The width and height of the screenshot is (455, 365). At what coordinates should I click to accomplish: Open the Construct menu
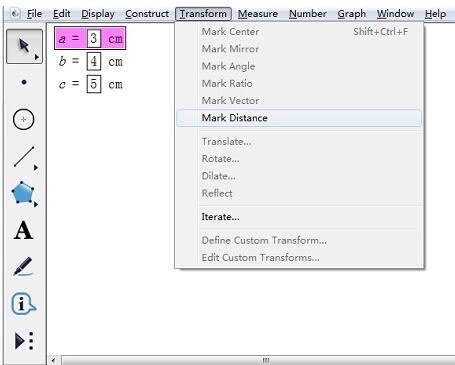(147, 14)
